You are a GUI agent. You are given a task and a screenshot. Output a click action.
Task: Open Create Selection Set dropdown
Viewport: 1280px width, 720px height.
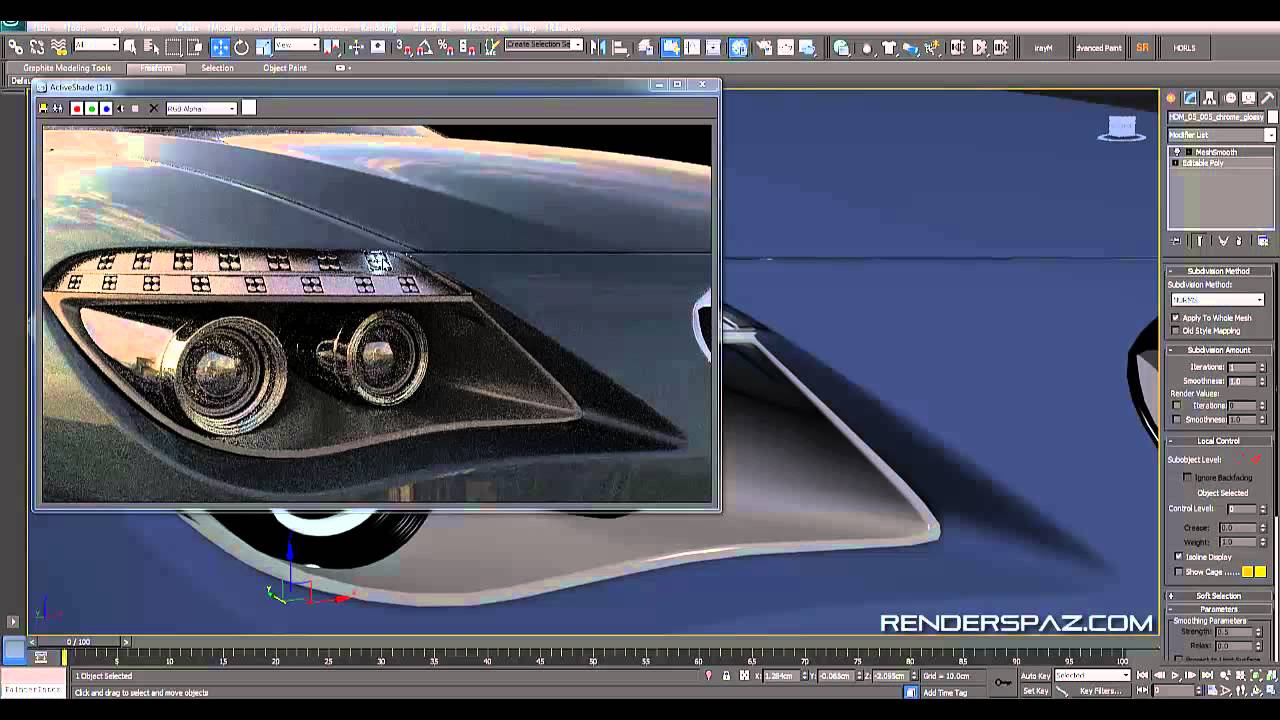click(544, 45)
